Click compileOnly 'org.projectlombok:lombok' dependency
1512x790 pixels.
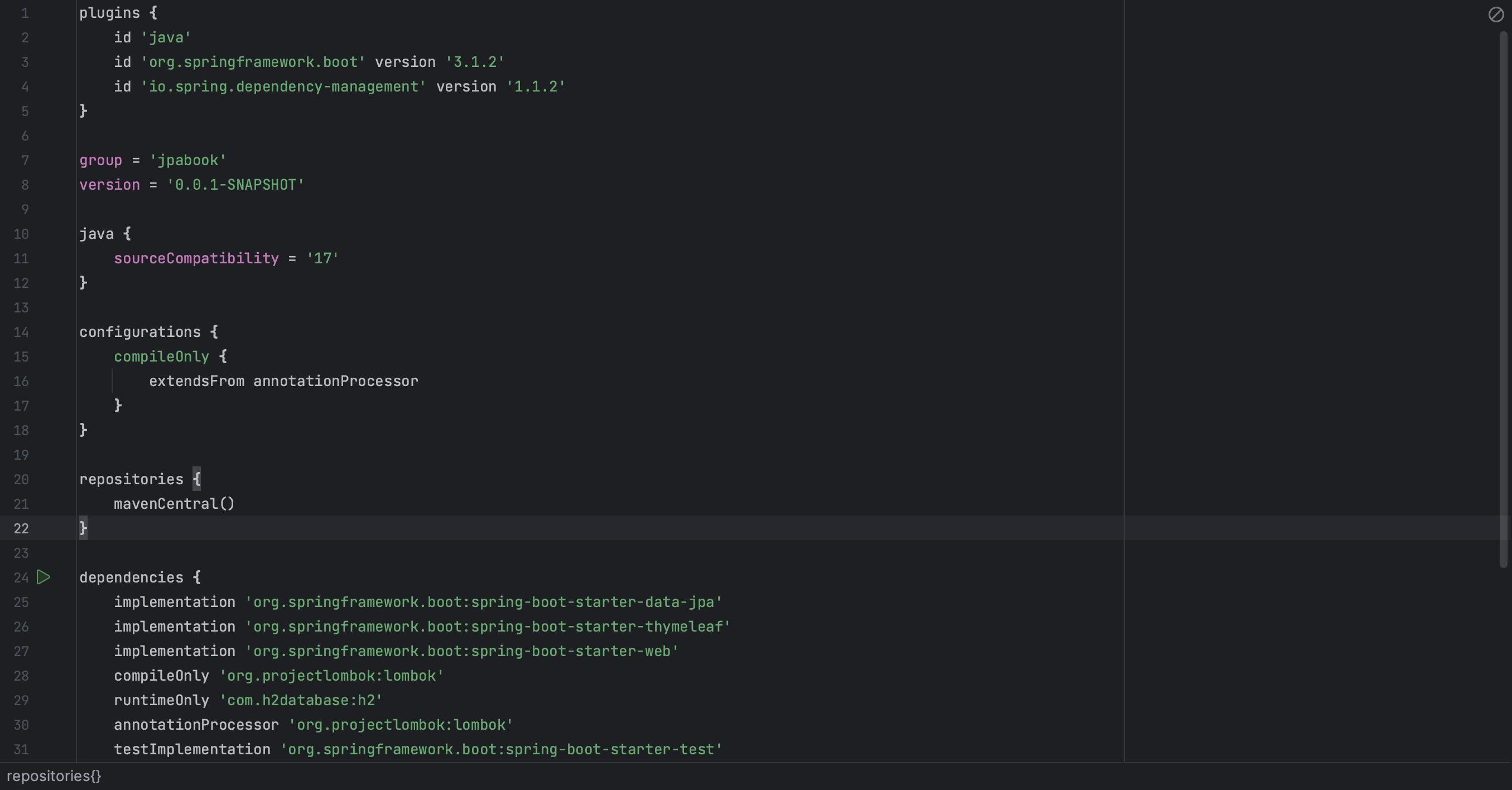click(x=279, y=676)
